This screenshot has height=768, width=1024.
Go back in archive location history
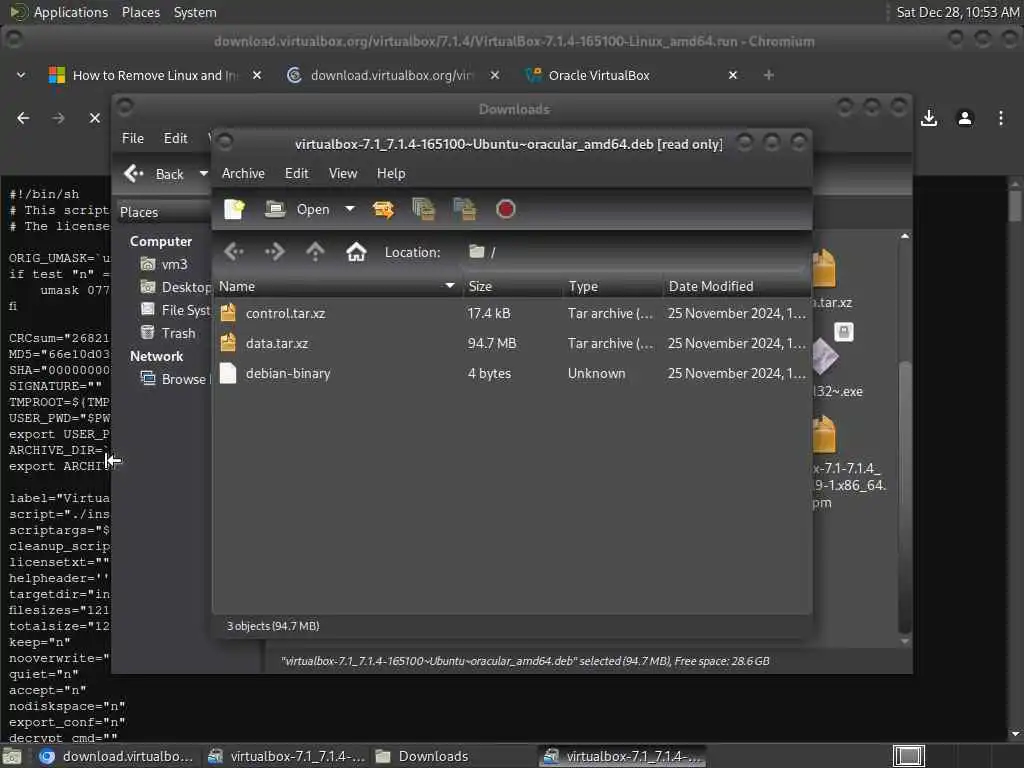[x=234, y=251]
